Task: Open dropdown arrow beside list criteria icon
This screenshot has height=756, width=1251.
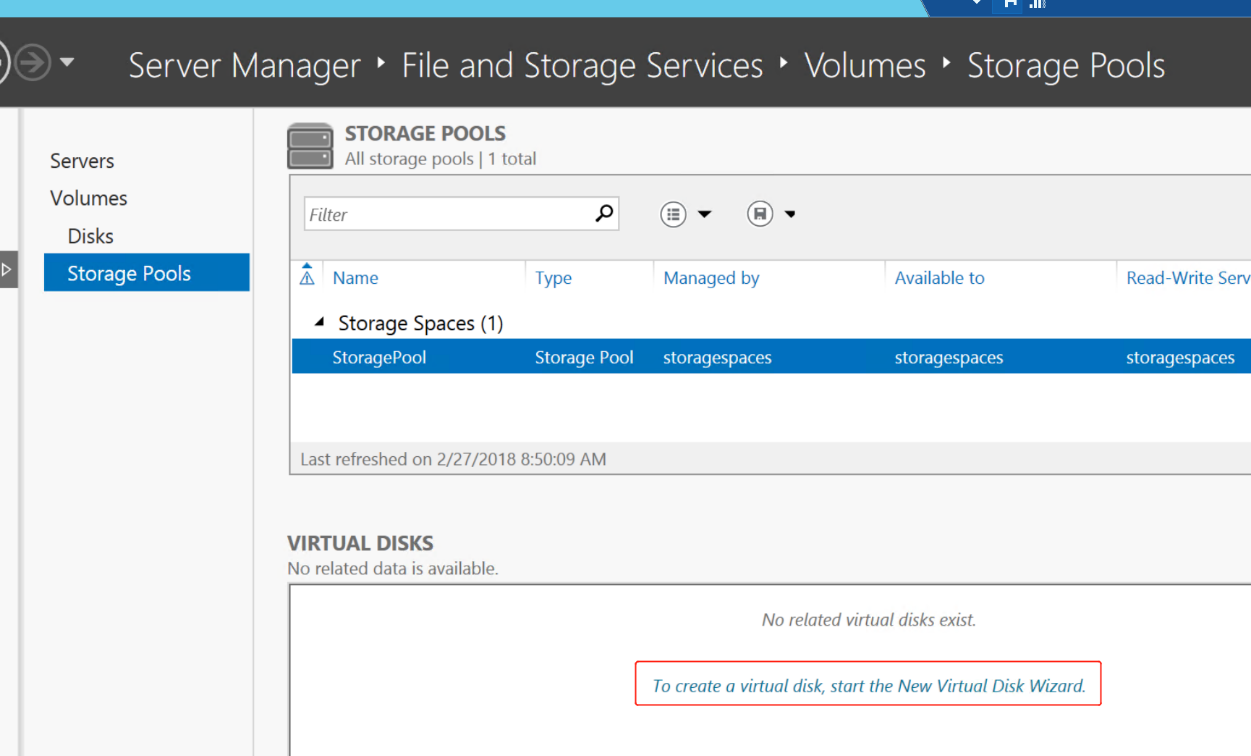Action: pos(704,214)
